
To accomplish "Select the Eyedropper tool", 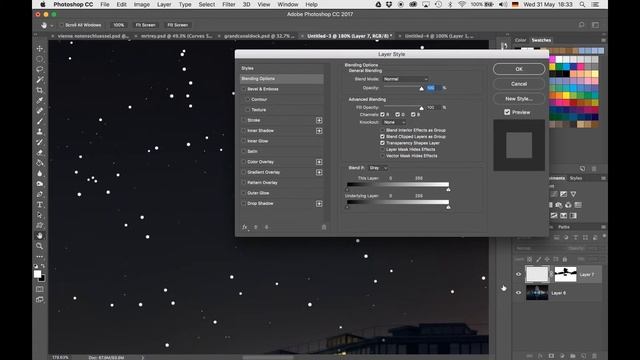I will (40, 100).
